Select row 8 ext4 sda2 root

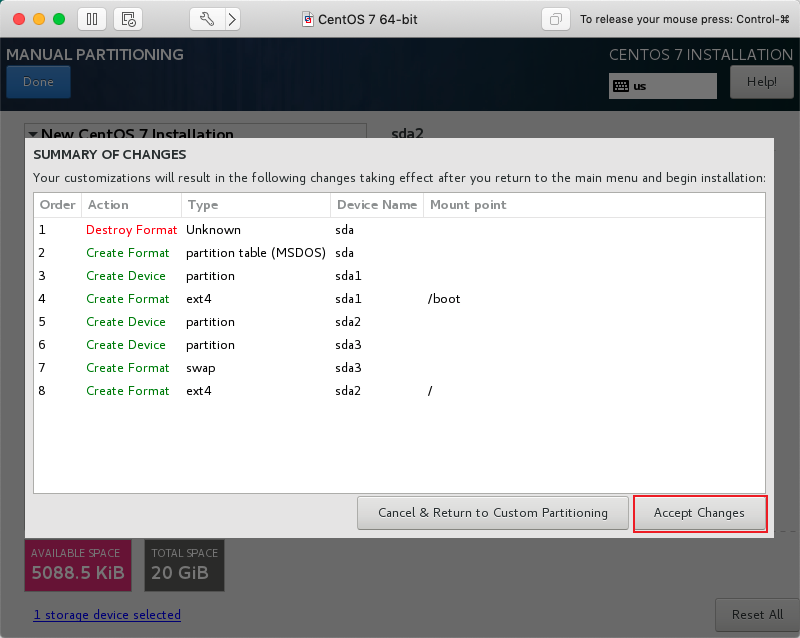(399, 390)
